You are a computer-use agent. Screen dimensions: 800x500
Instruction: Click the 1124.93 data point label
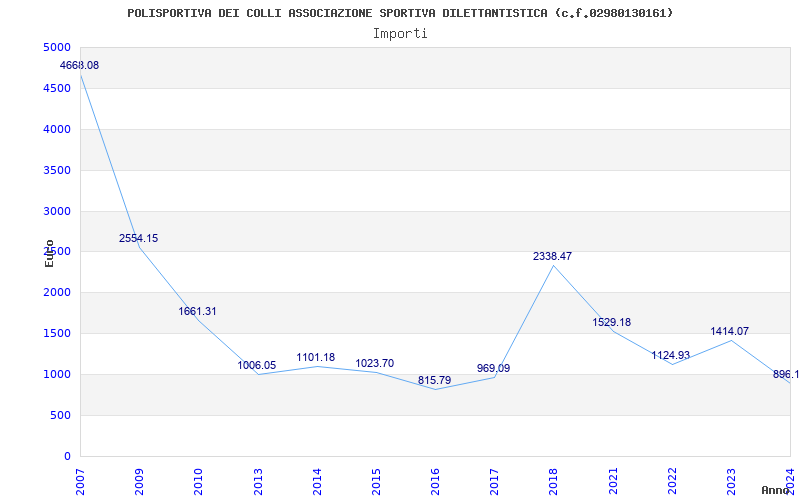pos(670,356)
